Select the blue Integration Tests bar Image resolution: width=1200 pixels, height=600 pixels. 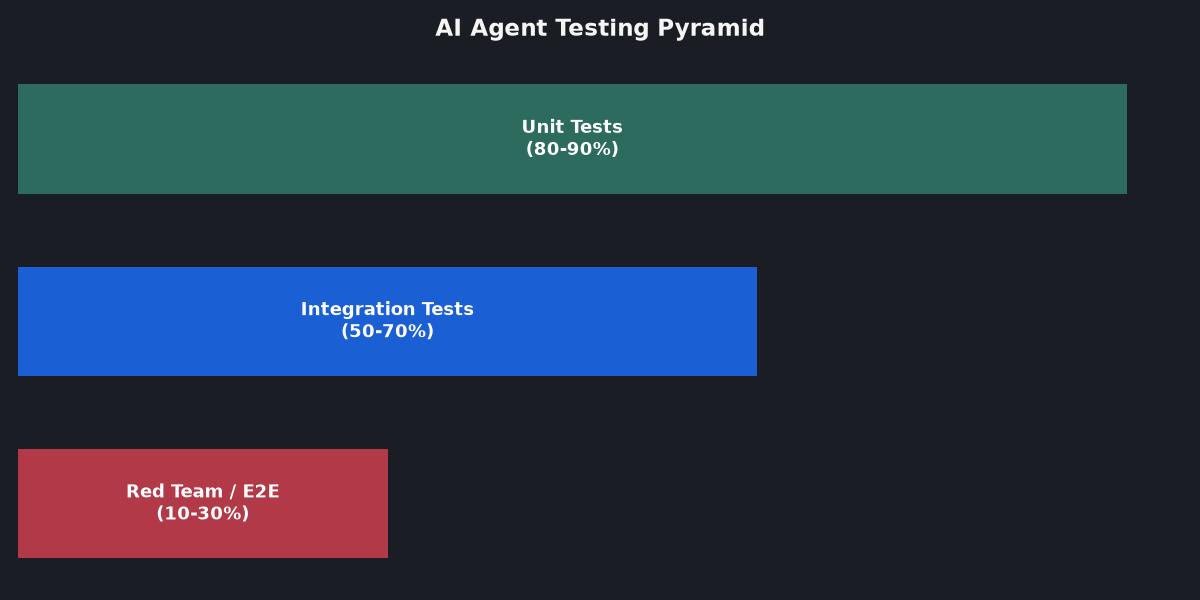point(387,321)
